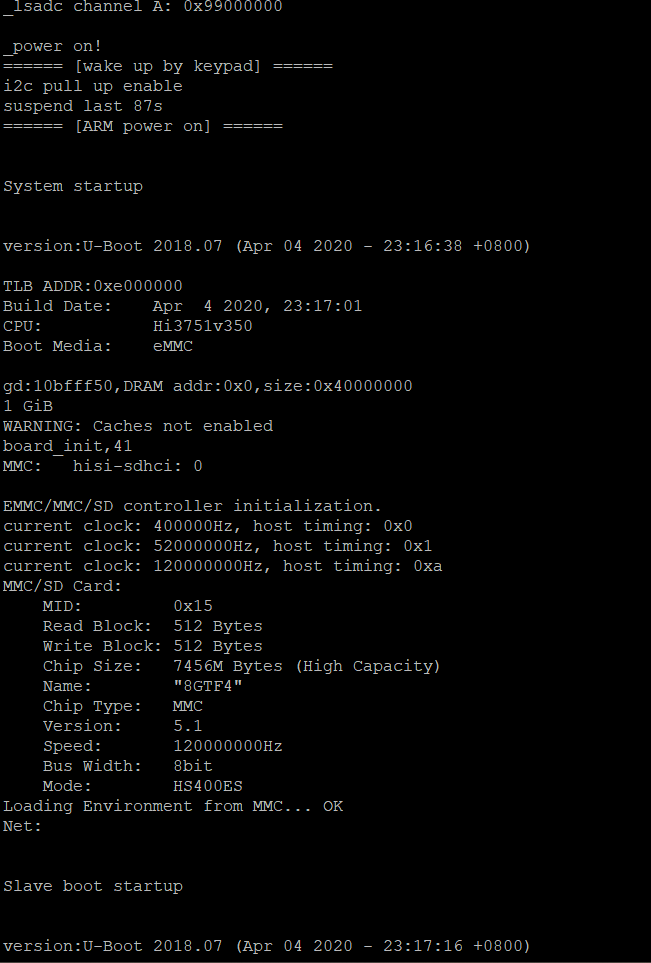Viewport: 651px width, 963px height.
Task: Click the "_power on!" text
Action: pyautogui.click(x=53, y=46)
